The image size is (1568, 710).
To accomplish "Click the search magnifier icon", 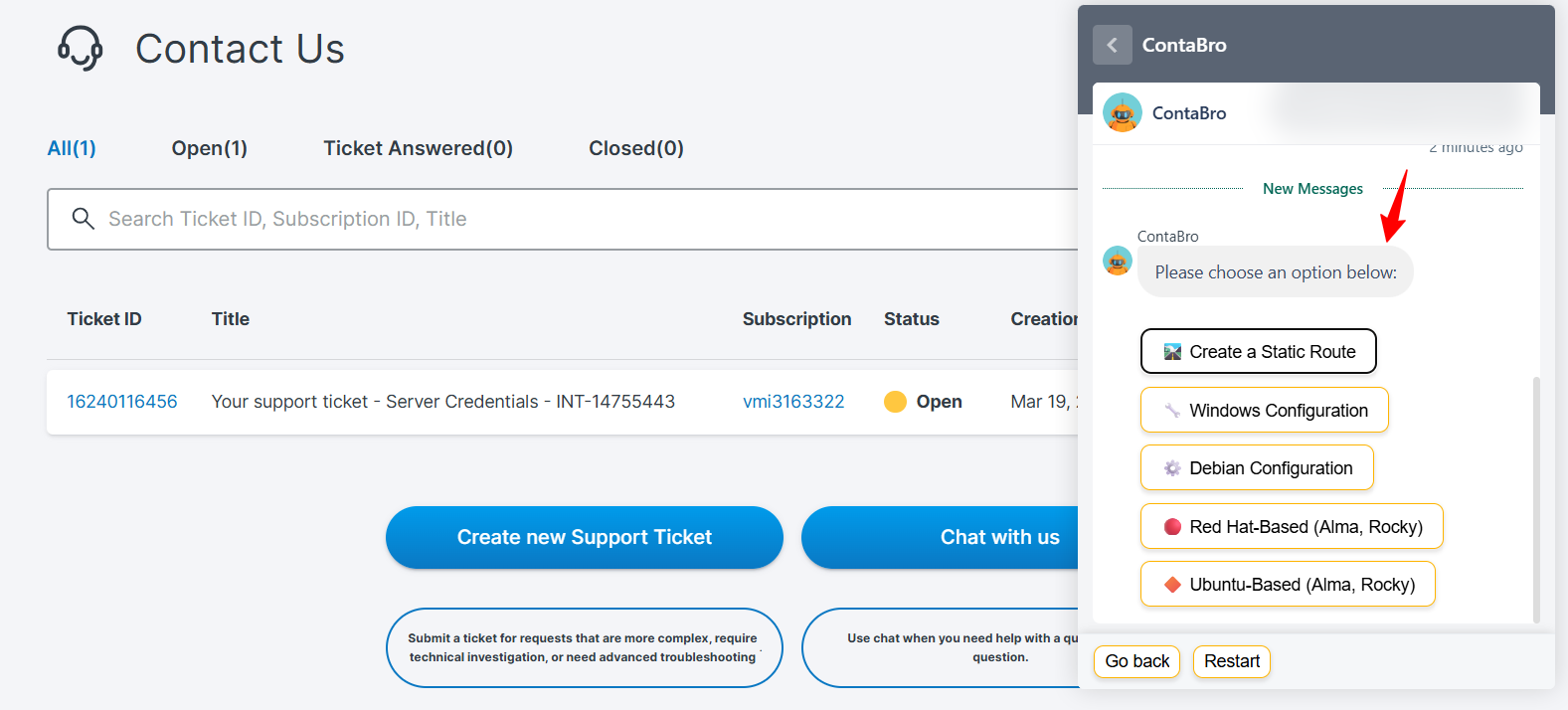I will pos(84,219).
